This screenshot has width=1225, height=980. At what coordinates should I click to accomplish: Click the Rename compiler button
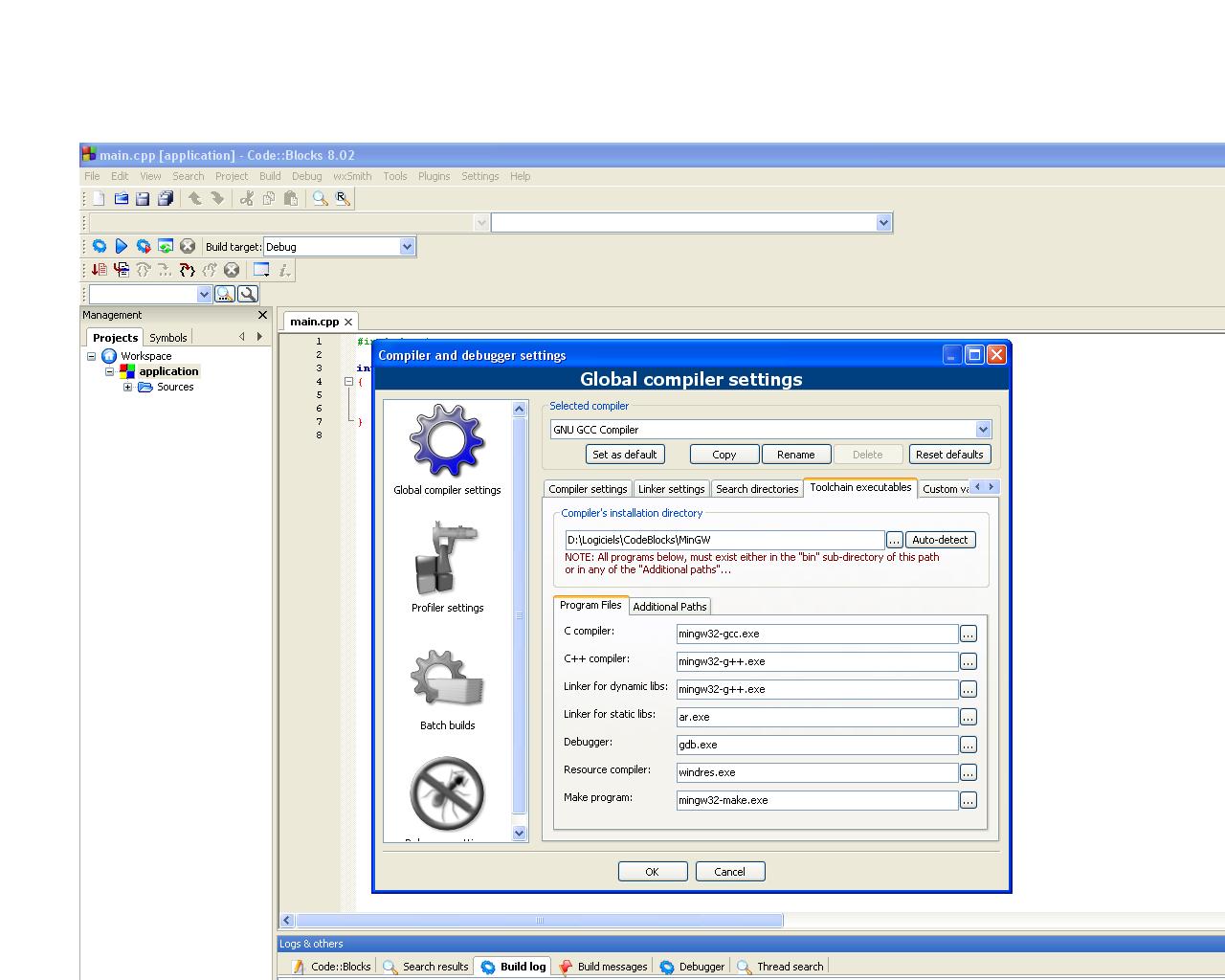pyautogui.click(x=796, y=455)
